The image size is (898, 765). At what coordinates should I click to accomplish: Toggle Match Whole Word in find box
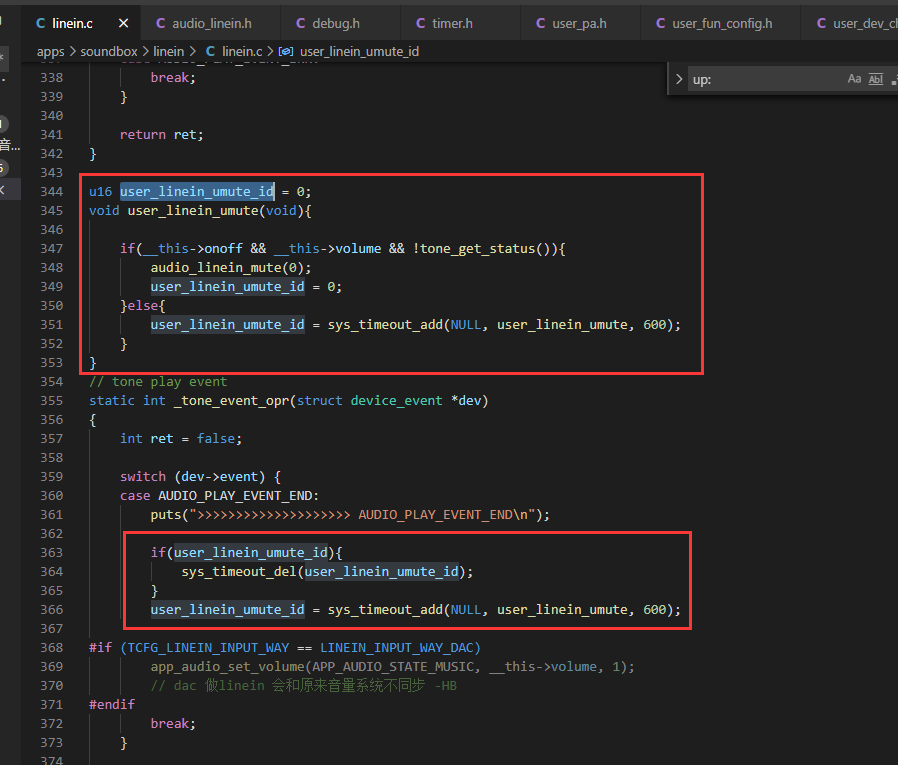876,79
